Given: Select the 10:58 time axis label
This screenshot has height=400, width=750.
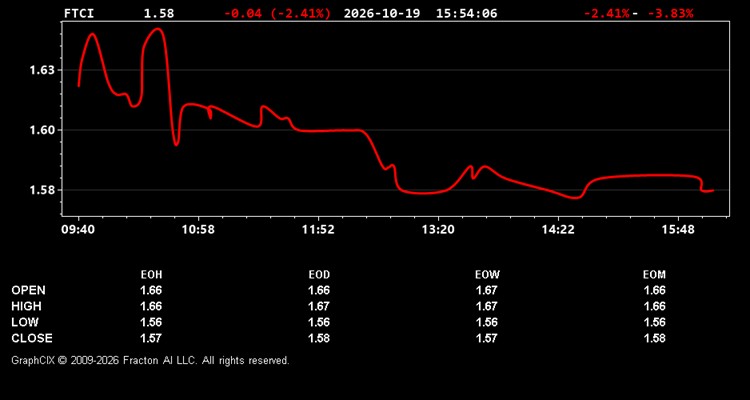Looking at the screenshot, I should (198, 230).
